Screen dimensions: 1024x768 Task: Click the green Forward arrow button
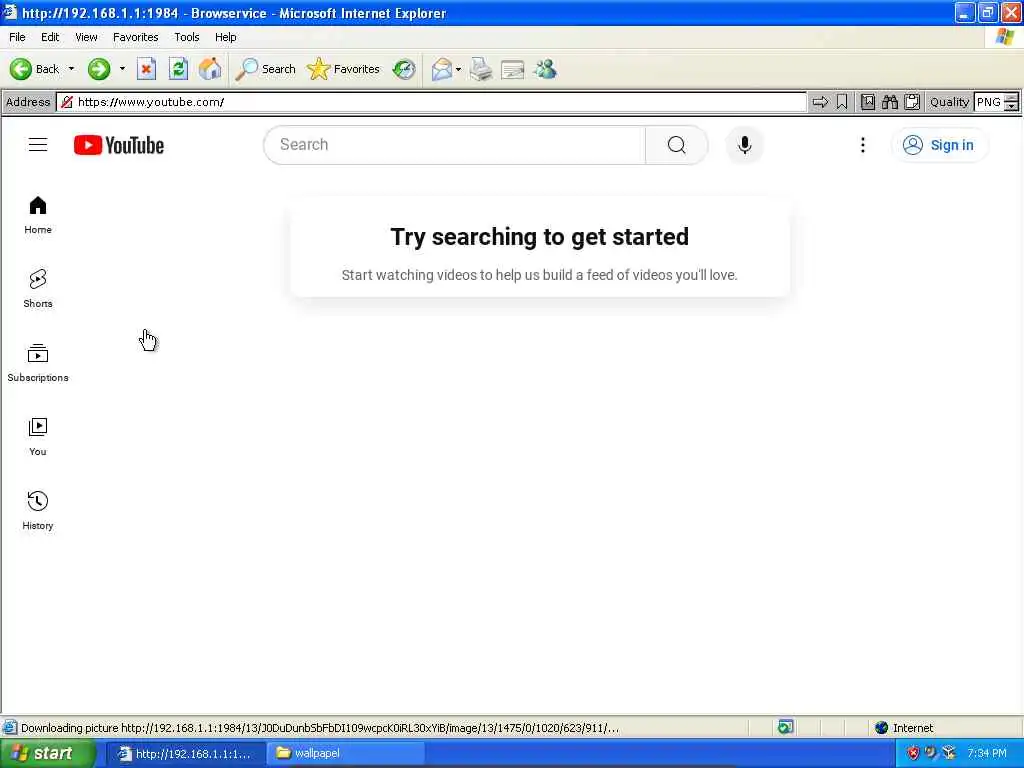coord(99,69)
